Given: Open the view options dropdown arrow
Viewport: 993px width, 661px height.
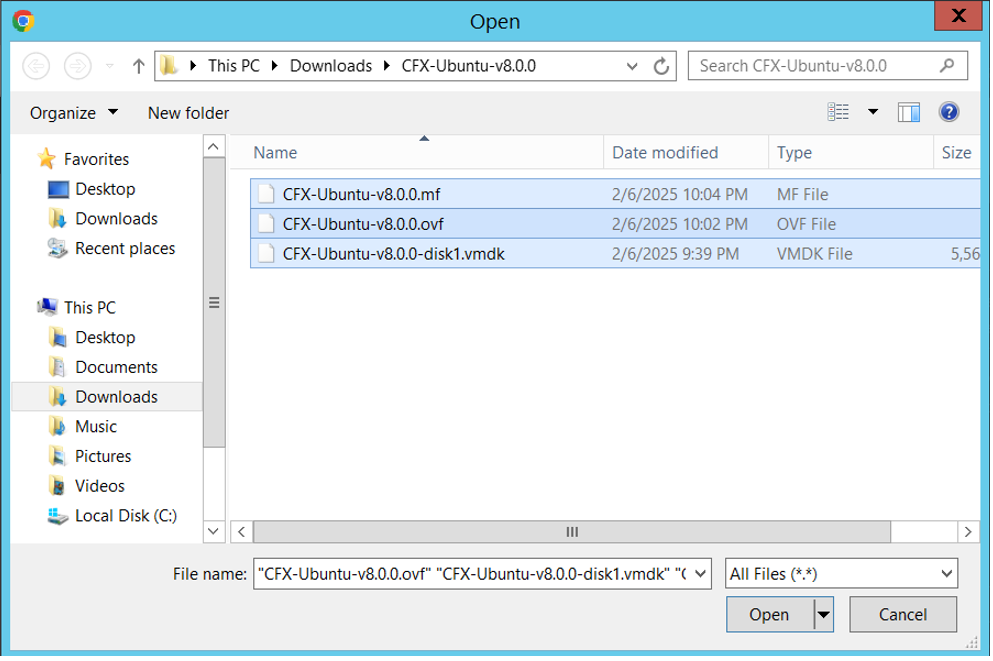Looking at the screenshot, I should pyautogui.click(x=873, y=112).
